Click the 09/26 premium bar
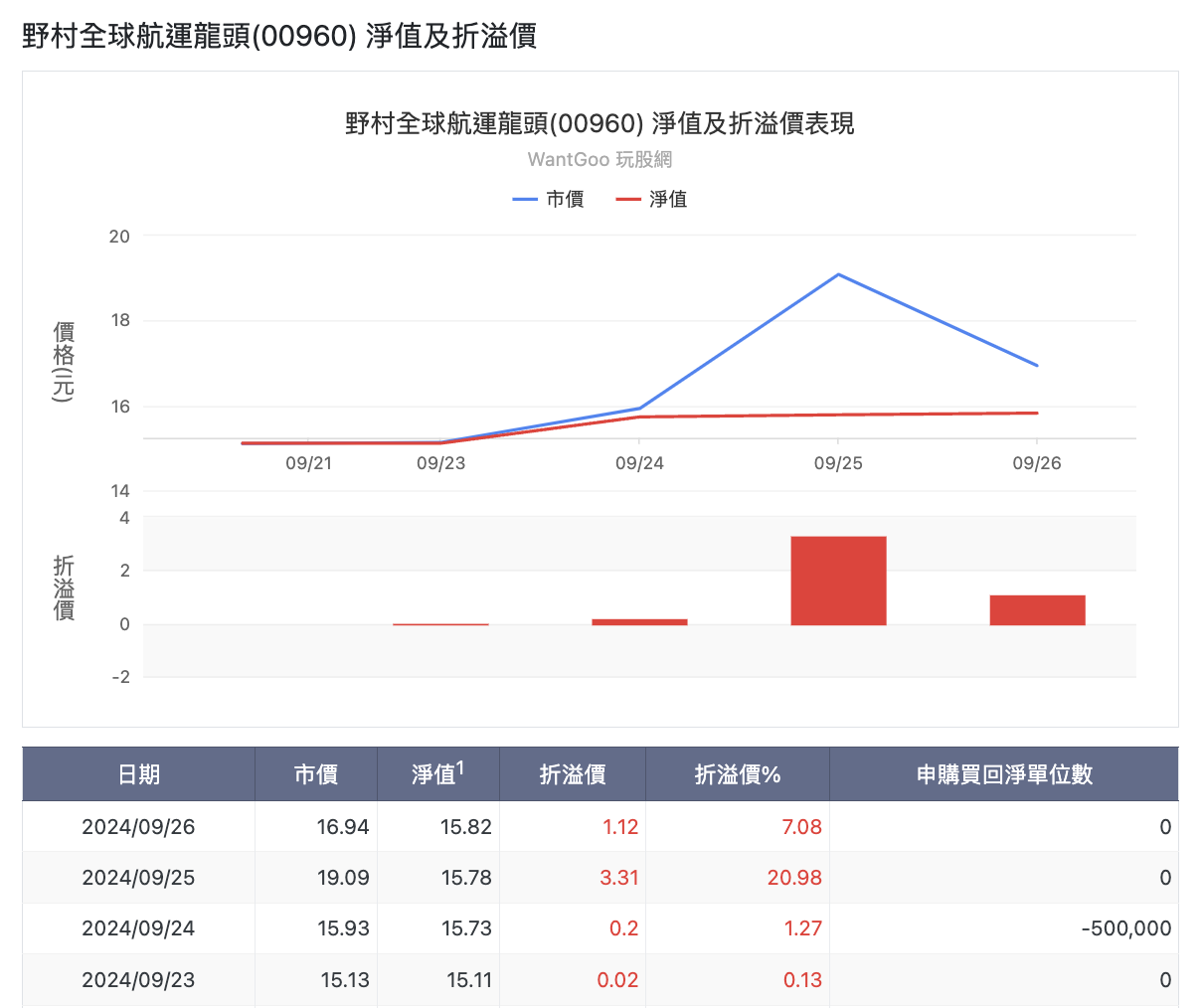1201x1008 pixels. (x=1037, y=610)
